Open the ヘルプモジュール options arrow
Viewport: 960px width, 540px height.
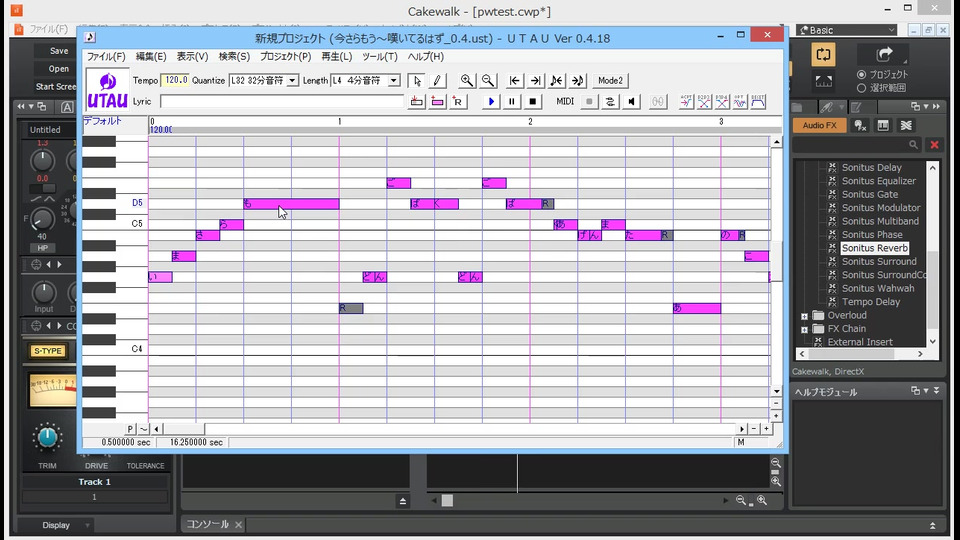tap(926, 391)
